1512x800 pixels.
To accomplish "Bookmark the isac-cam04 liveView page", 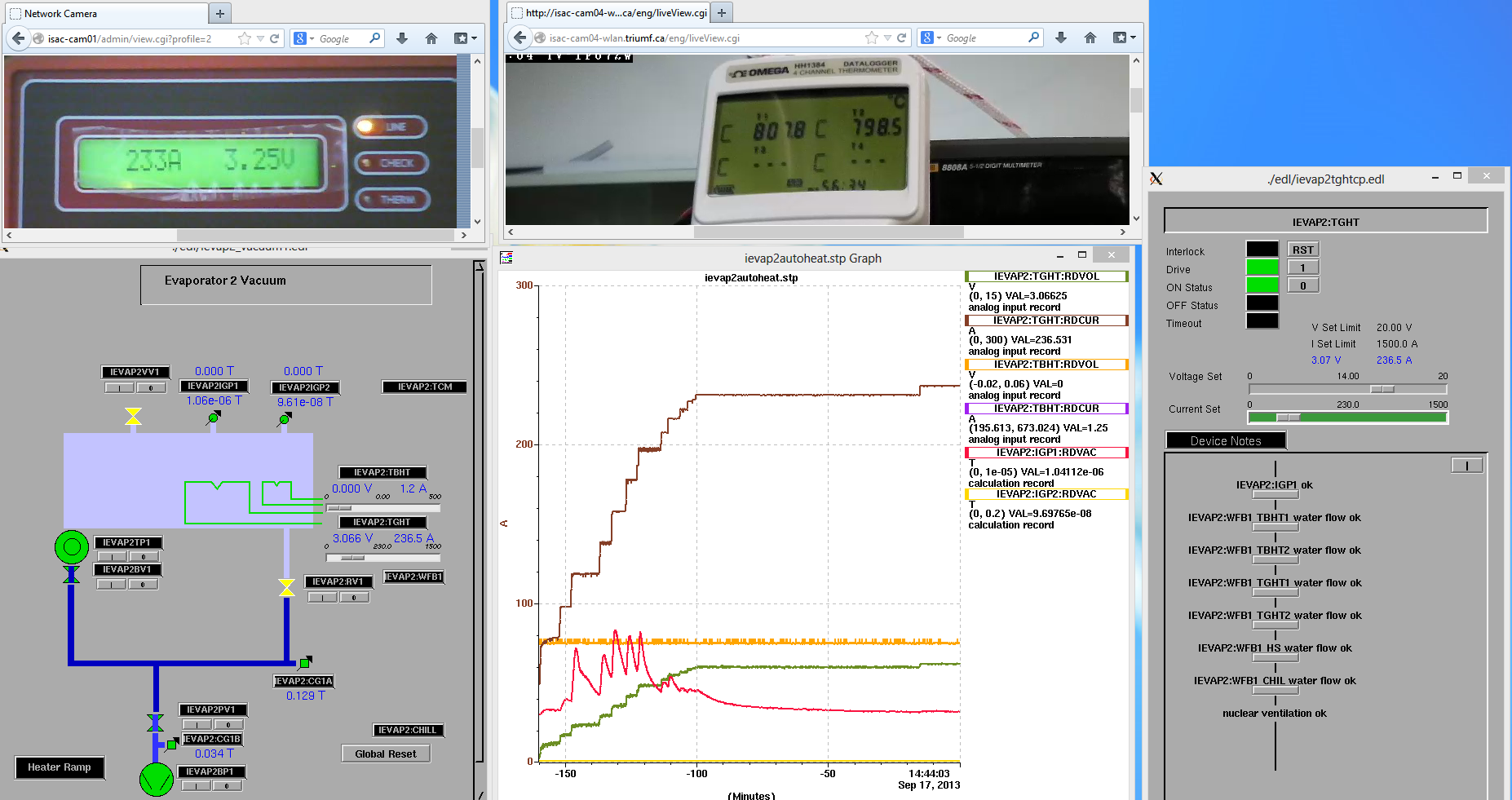I will 872,38.
